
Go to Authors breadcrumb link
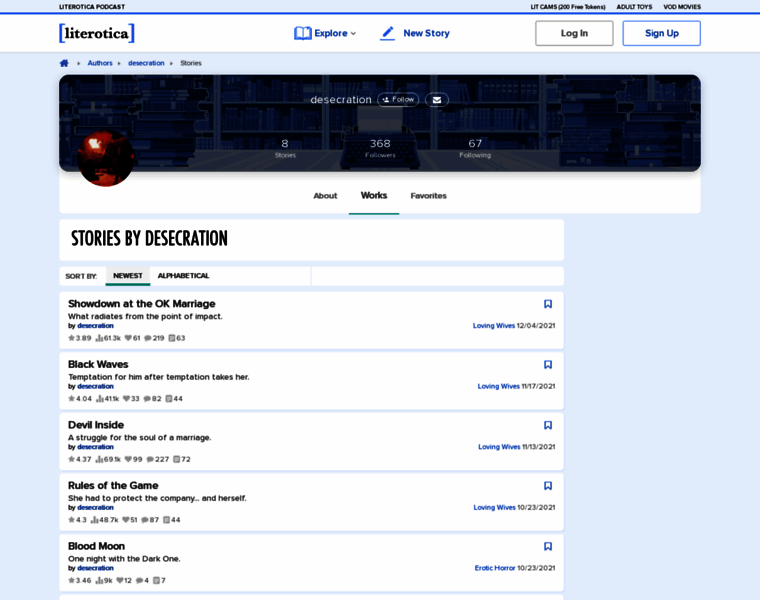pyautogui.click(x=100, y=63)
